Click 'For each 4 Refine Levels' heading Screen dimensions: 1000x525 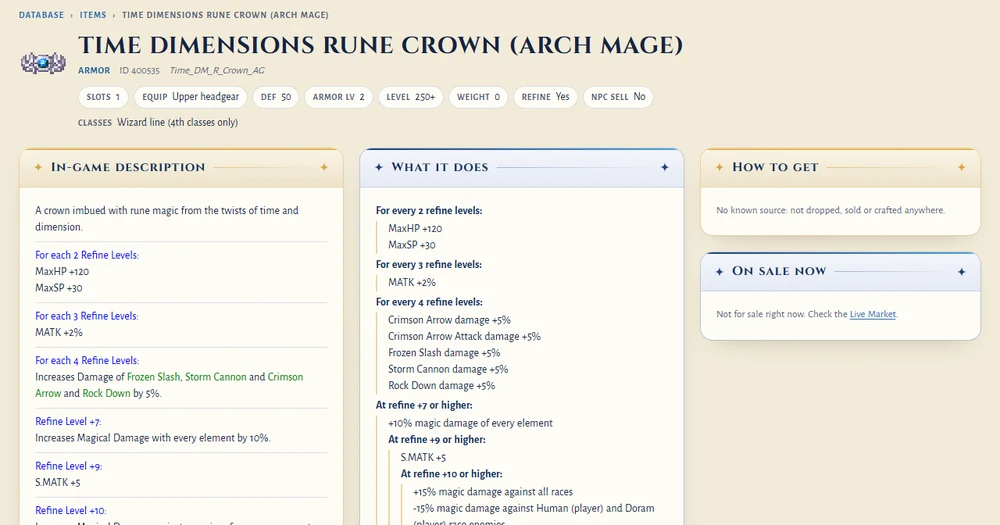pyautogui.click(x=87, y=360)
